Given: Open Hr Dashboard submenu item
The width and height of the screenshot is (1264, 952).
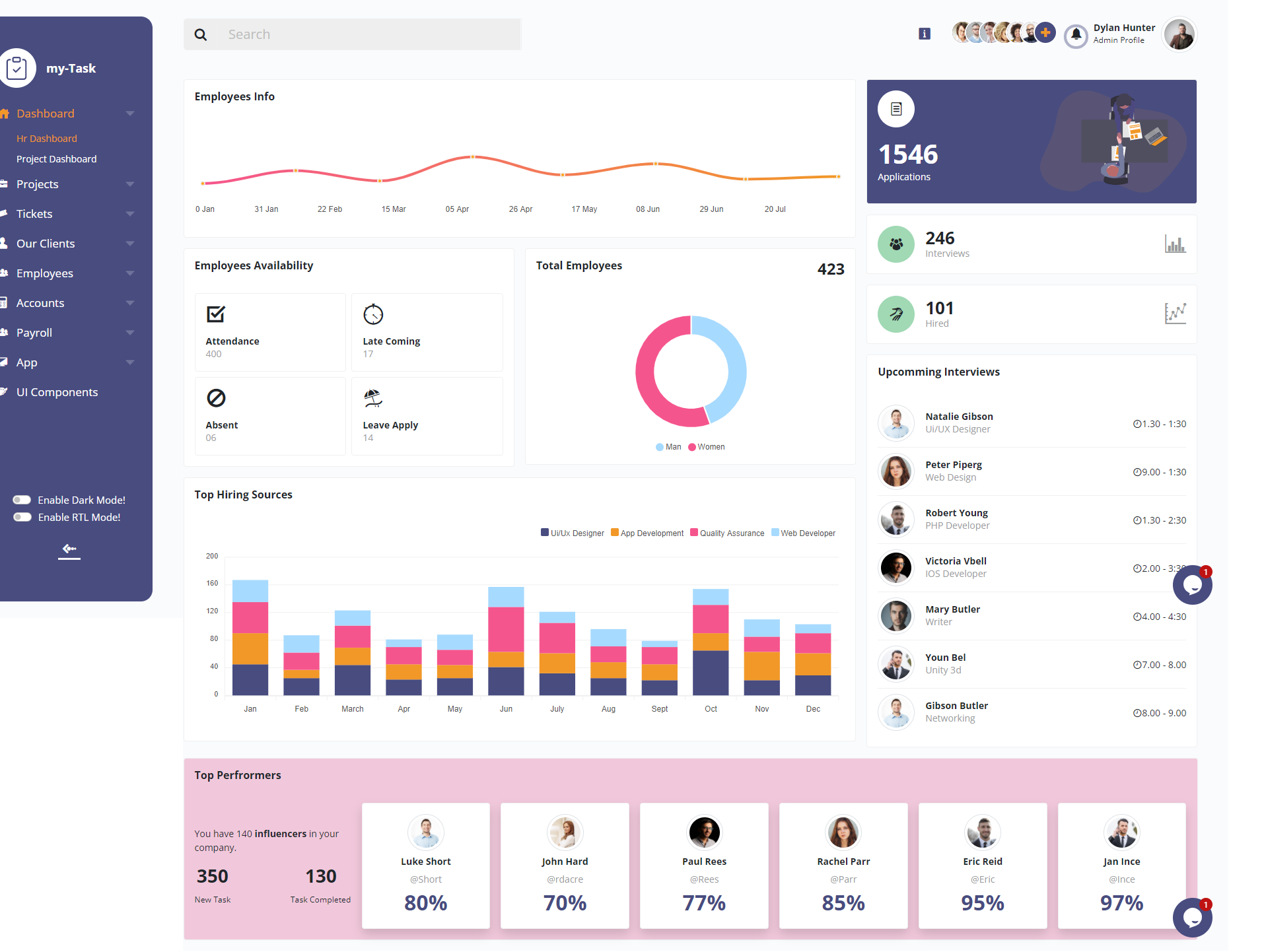Looking at the screenshot, I should pos(47,139).
